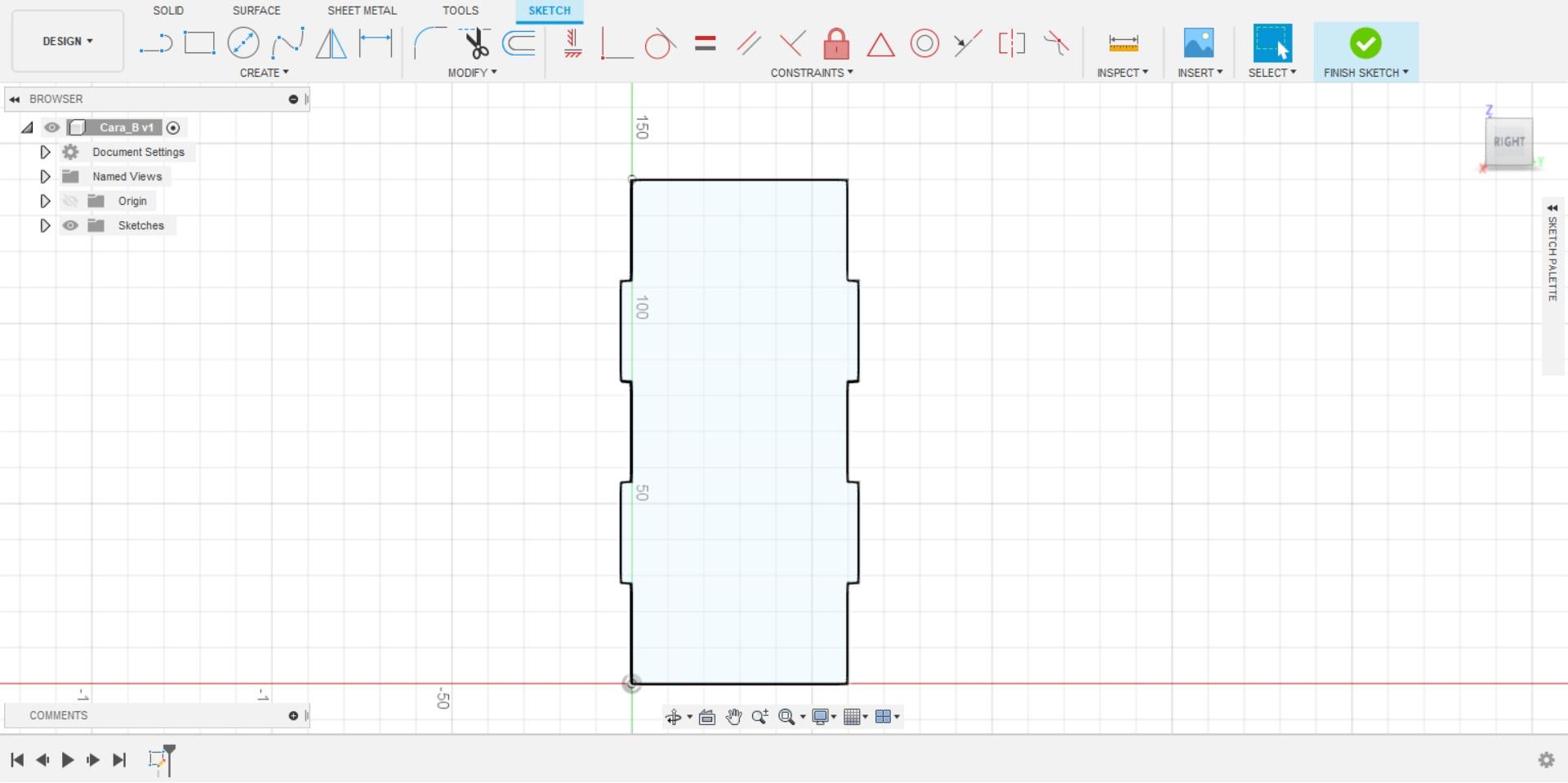The image size is (1568, 783).
Task: Select the Sketch Dimension tool
Action: (376, 43)
